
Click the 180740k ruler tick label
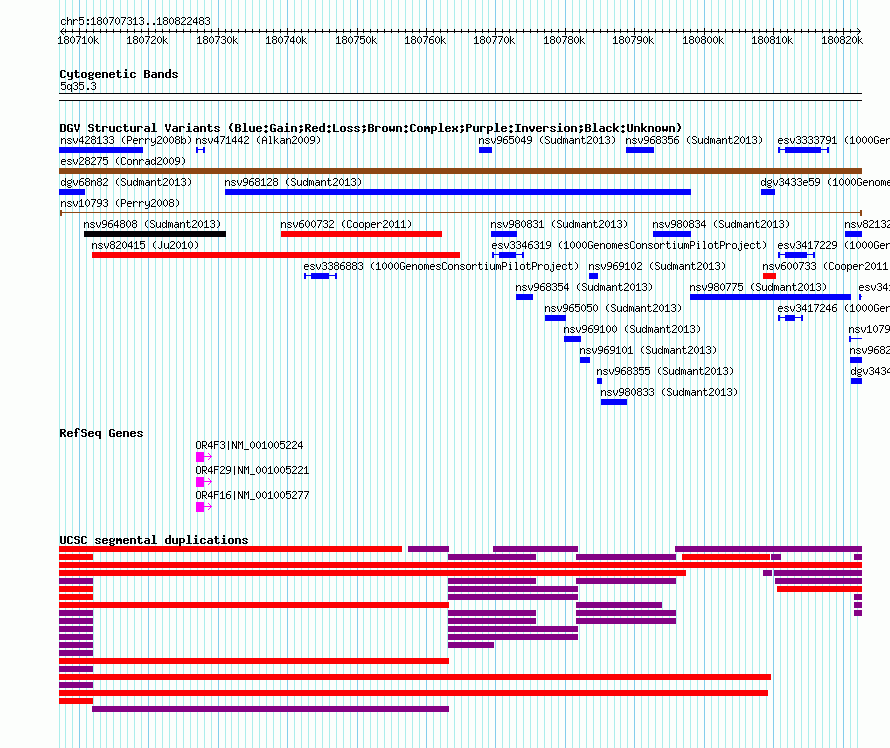coord(286,40)
